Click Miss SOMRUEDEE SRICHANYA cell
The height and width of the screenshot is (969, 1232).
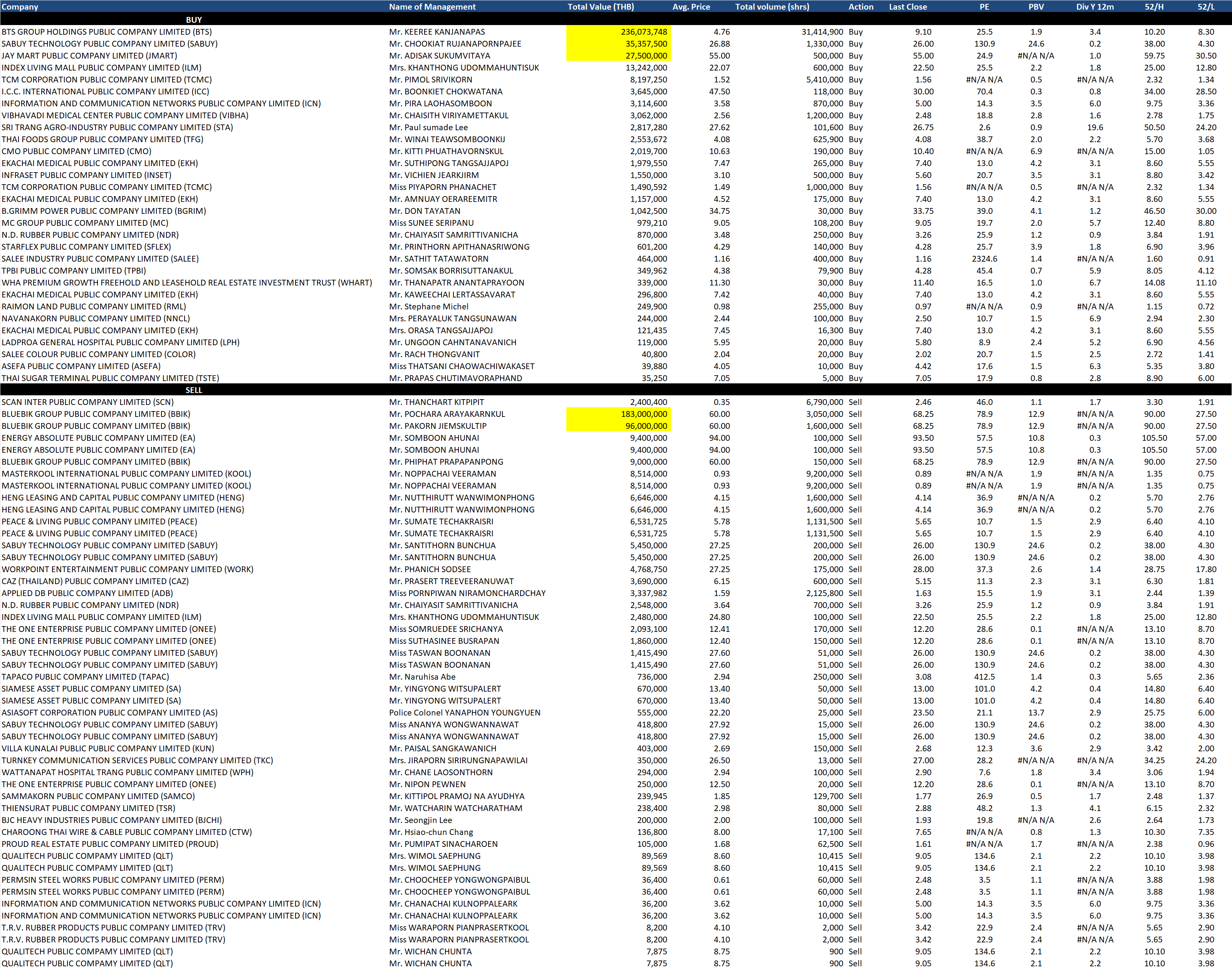[446, 629]
